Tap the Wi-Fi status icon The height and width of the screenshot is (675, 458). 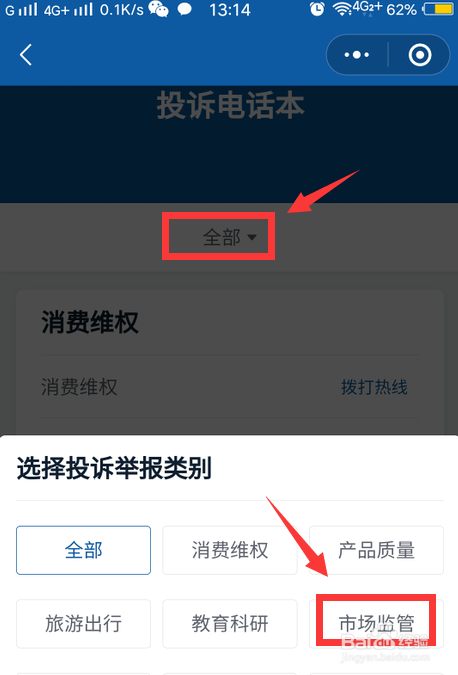(343, 9)
